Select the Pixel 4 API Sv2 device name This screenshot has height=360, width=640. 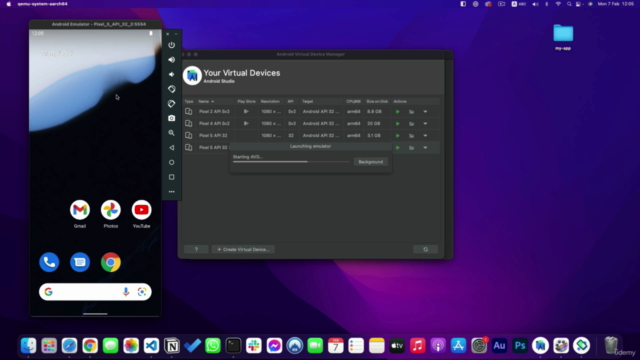pyautogui.click(x=214, y=123)
